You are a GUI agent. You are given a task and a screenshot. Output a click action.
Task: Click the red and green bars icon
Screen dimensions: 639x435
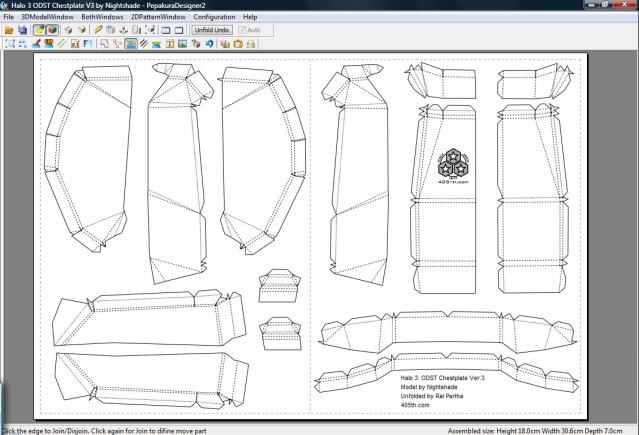[x=225, y=44]
